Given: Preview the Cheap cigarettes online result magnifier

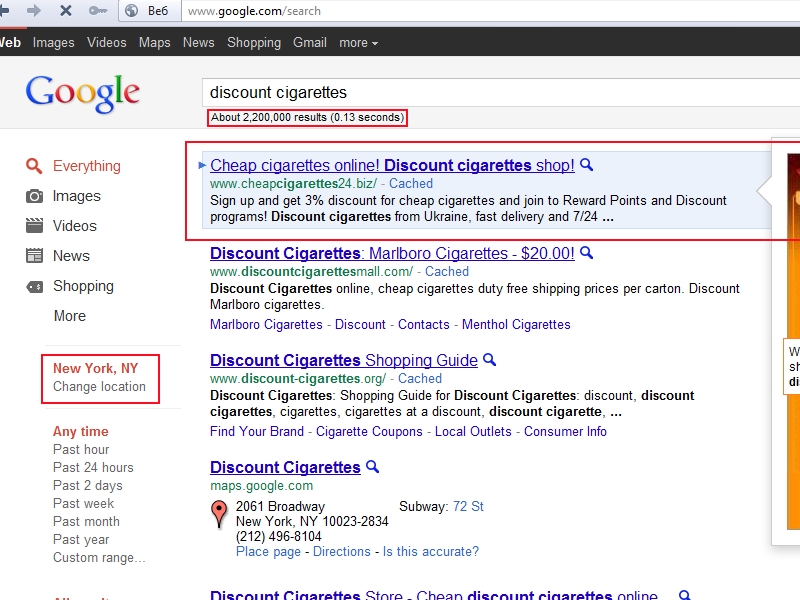Looking at the screenshot, I should pos(587,165).
